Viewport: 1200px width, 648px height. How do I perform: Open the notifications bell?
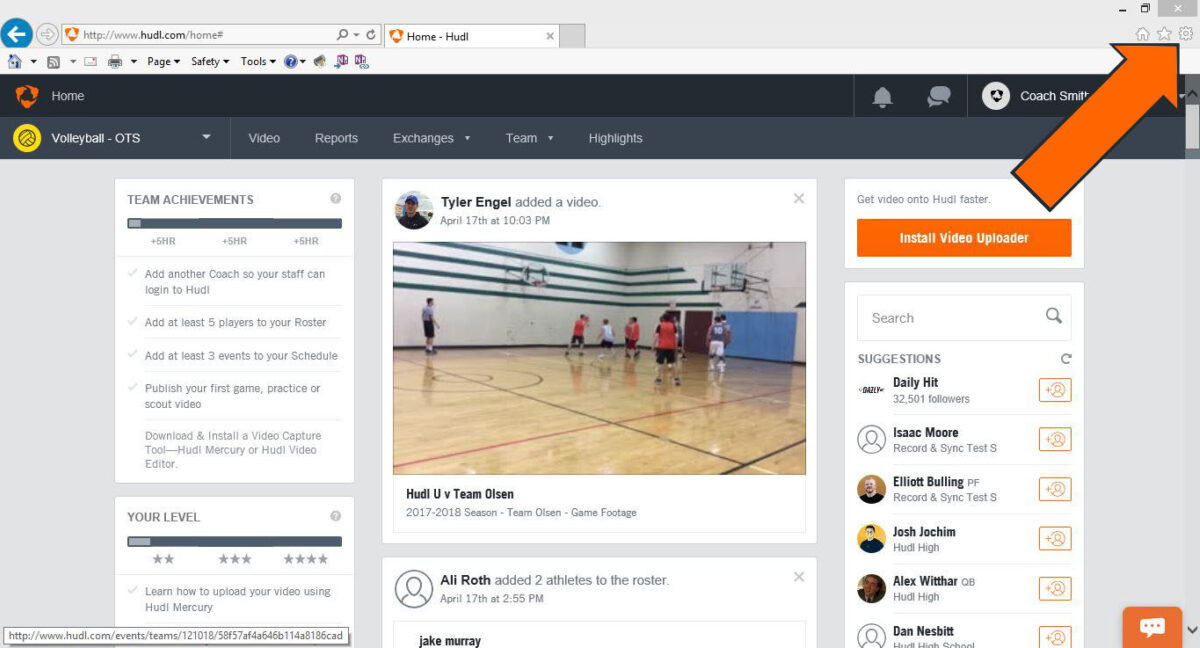pyautogui.click(x=882, y=97)
